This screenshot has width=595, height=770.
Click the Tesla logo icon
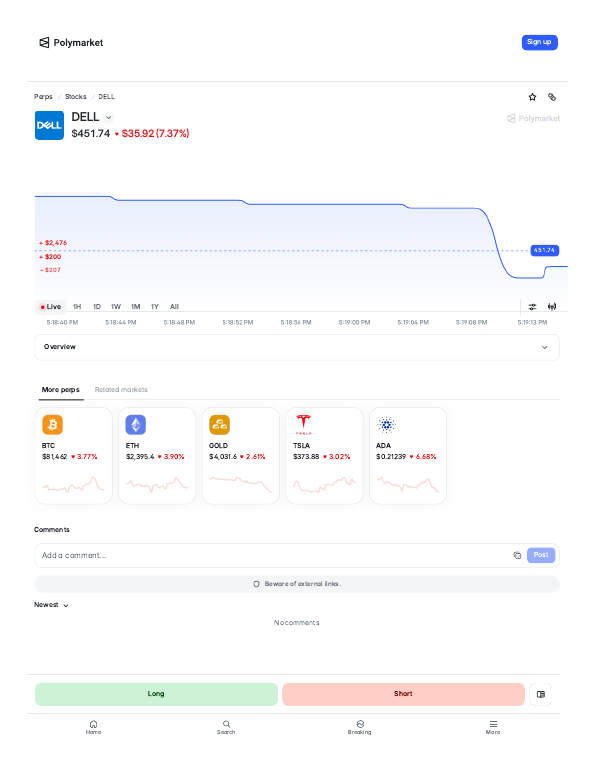click(x=303, y=425)
